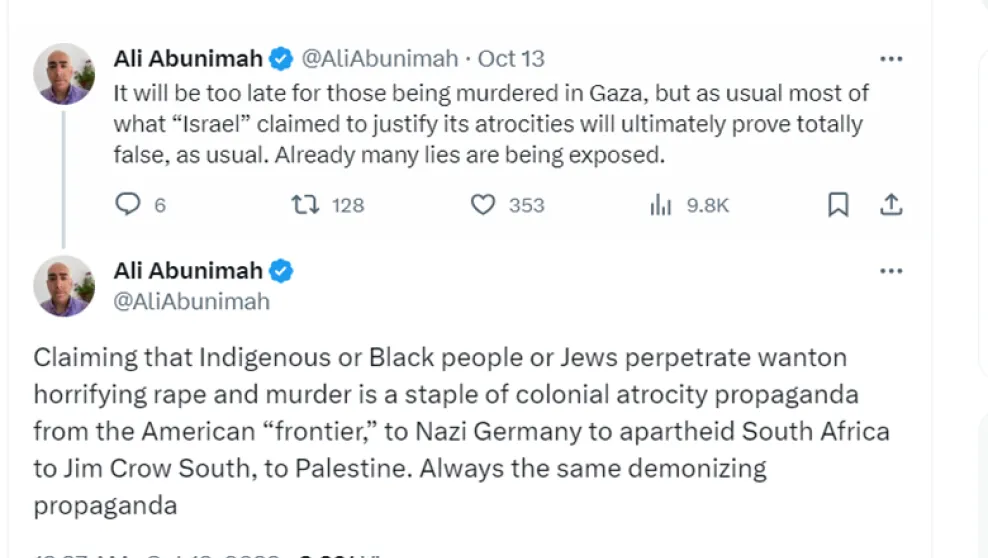Click the @AliAbunimah handle under the second name
The width and height of the screenshot is (988, 558).
click(x=191, y=300)
